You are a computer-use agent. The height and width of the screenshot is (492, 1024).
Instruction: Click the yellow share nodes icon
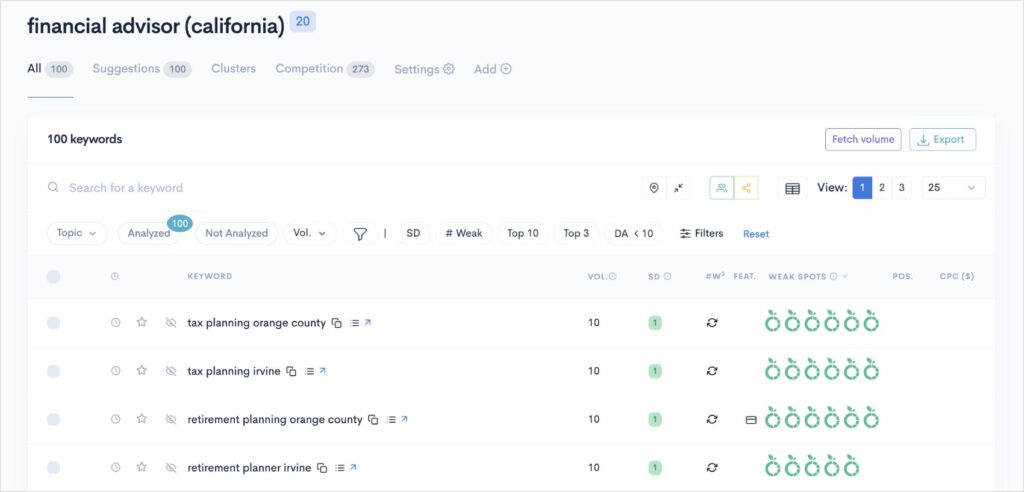click(746, 188)
